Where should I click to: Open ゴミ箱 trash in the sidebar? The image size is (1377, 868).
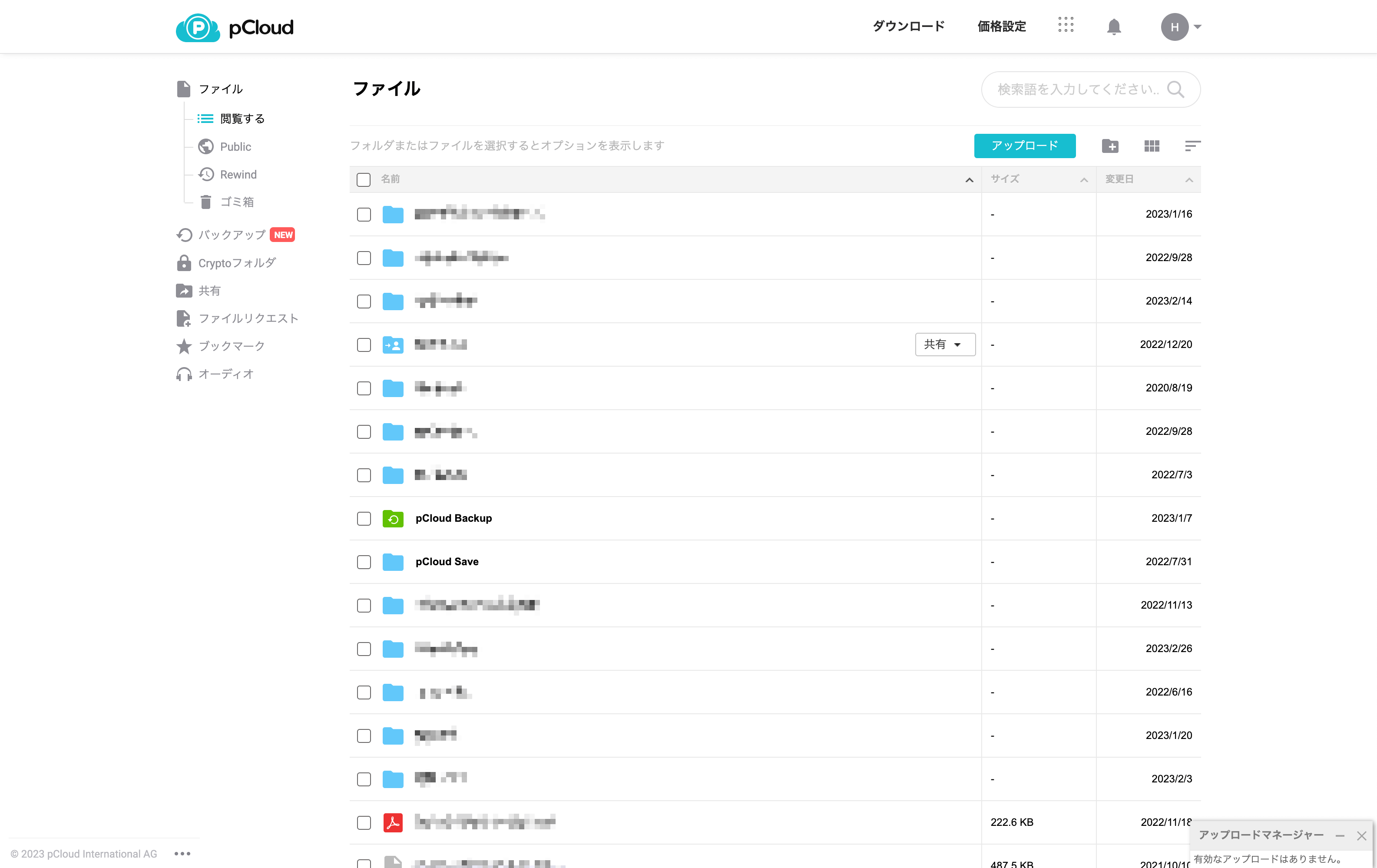coord(226,202)
